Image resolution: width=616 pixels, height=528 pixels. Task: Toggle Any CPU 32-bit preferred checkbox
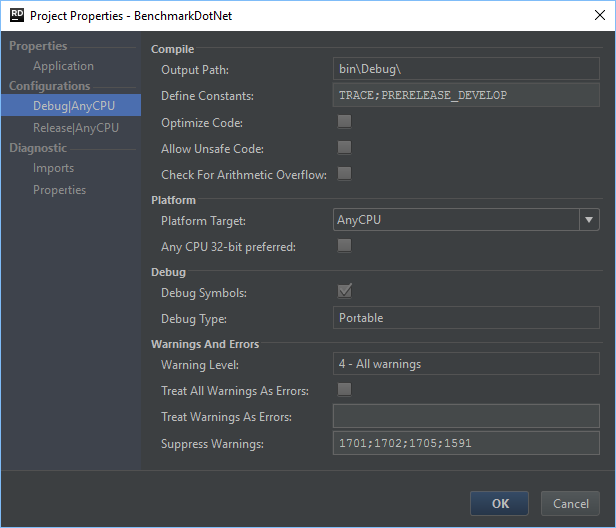point(345,246)
